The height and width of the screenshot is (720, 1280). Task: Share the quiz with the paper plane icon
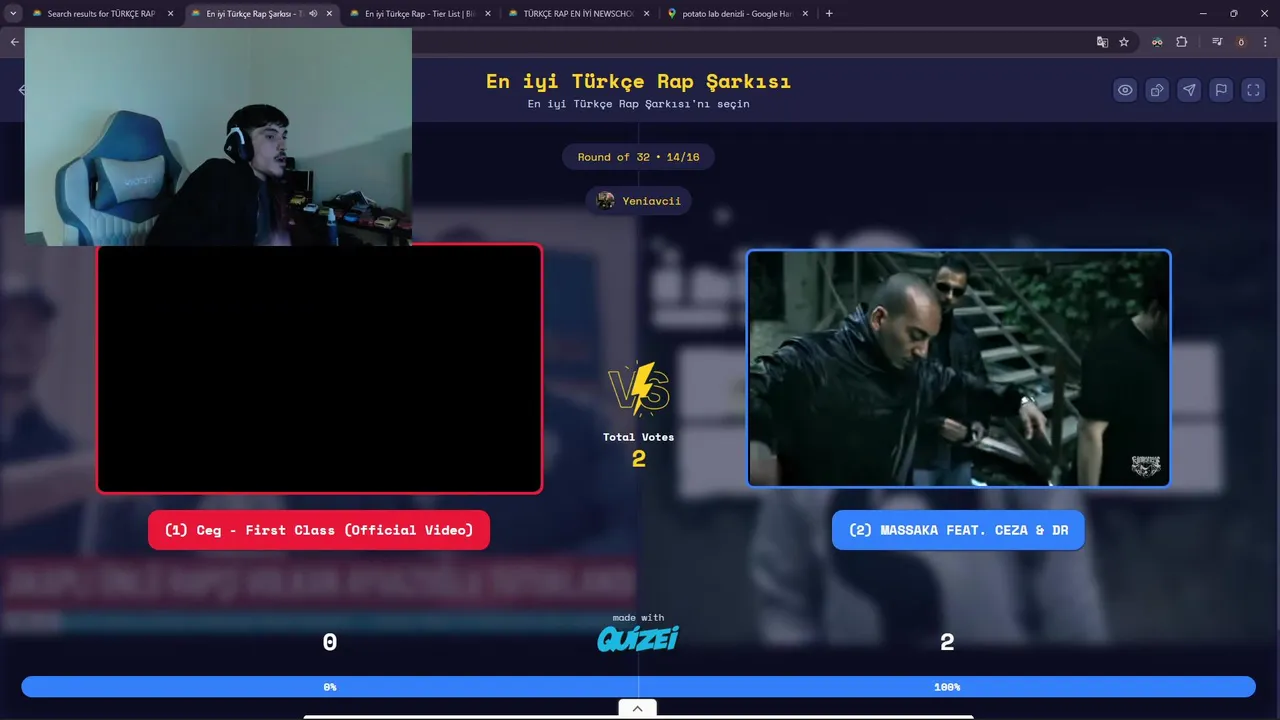[x=1189, y=90]
